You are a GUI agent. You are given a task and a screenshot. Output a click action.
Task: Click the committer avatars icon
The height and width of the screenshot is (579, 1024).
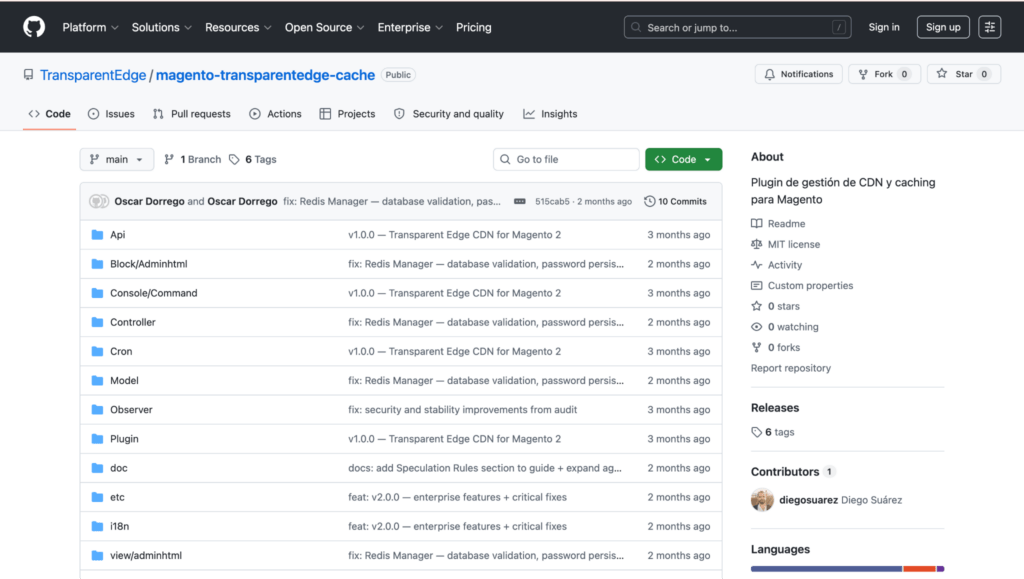point(99,201)
